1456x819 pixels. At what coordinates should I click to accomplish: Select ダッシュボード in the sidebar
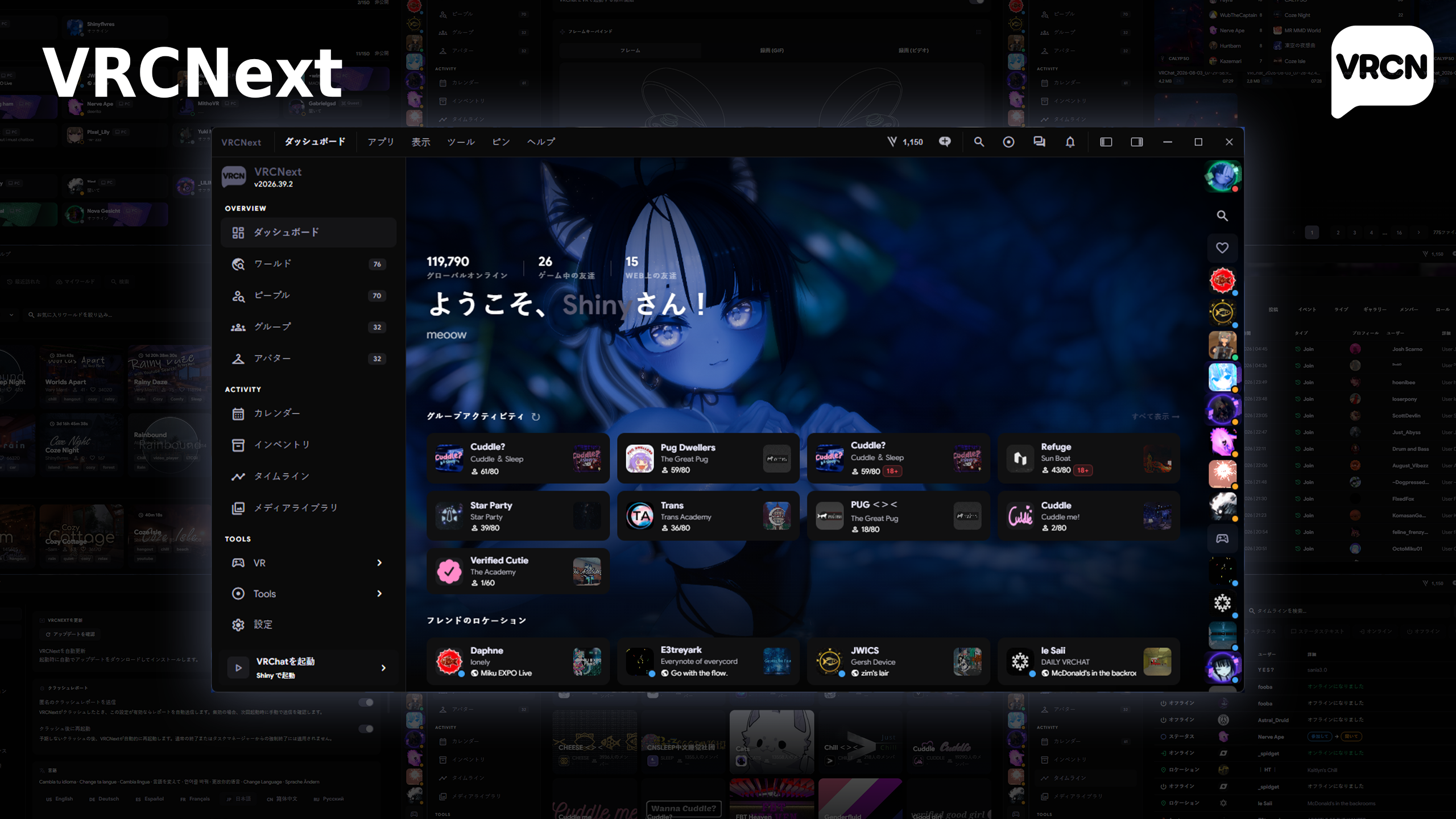pos(308,232)
